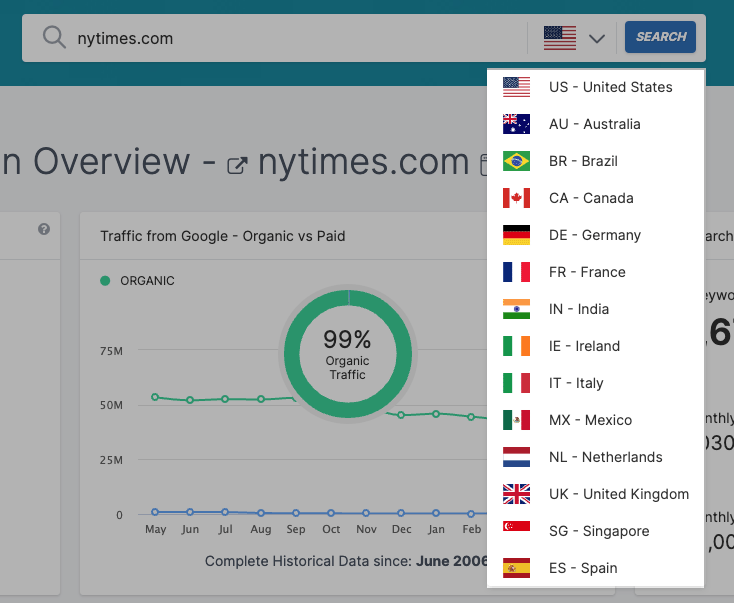The height and width of the screenshot is (603, 734).
Task: Select IE - Ireland option
Action: click(x=595, y=346)
